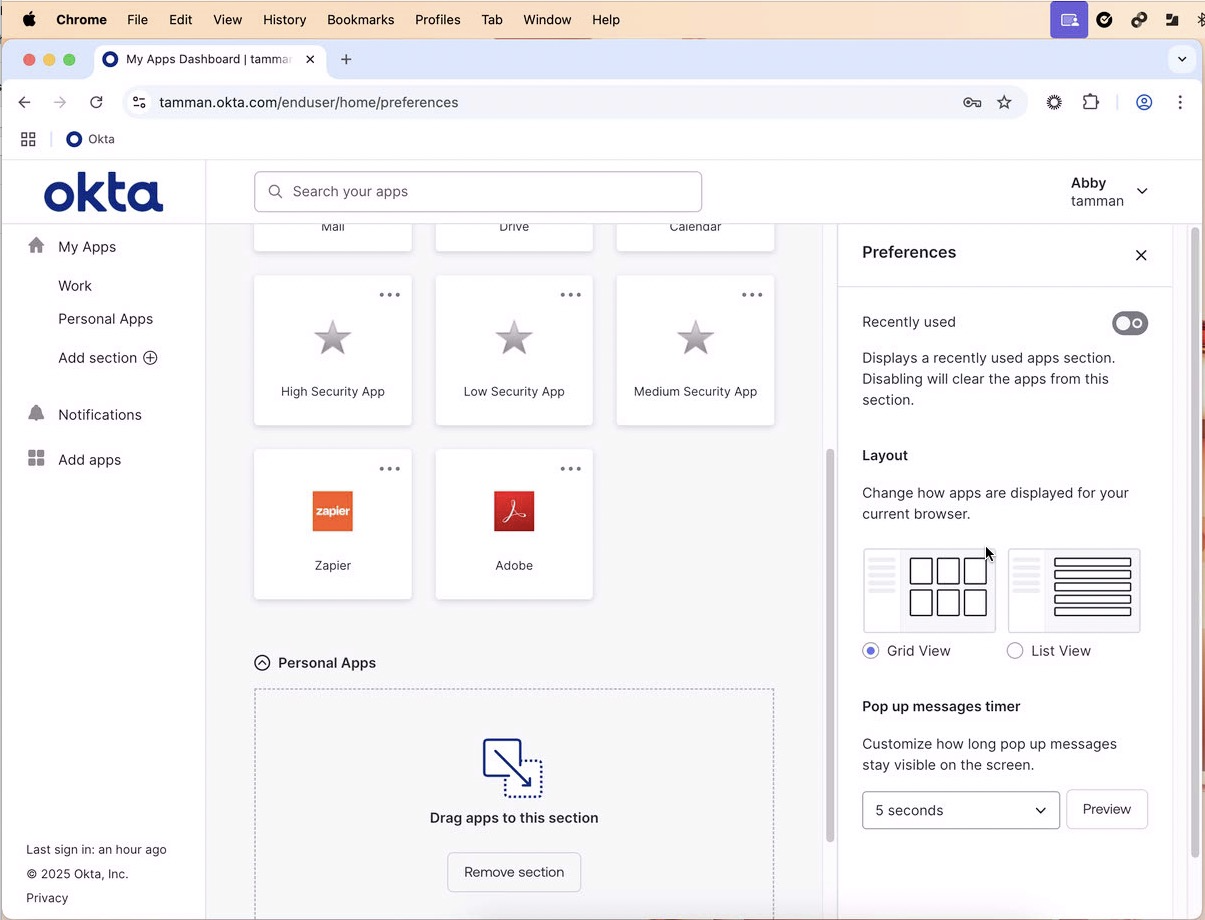The width and height of the screenshot is (1205, 920).
Task: Open options menu for Zapier card
Action: pyautogui.click(x=389, y=469)
